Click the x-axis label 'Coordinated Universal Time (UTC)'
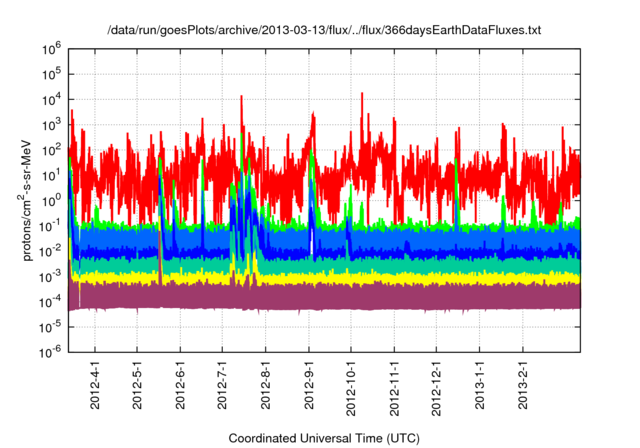The image size is (640, 448). point(324,438)
